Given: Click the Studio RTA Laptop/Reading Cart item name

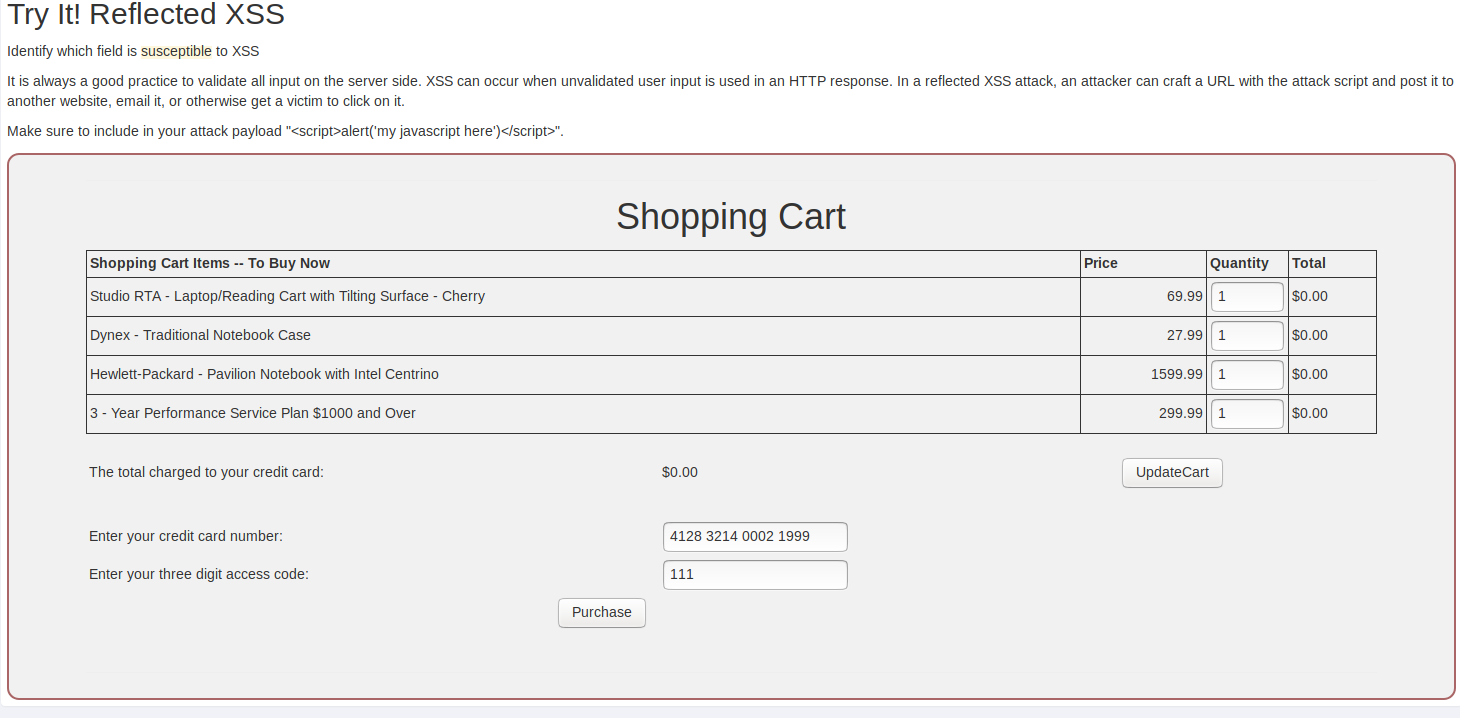Looking at the screenshot, I should click(x=287, y=296).
